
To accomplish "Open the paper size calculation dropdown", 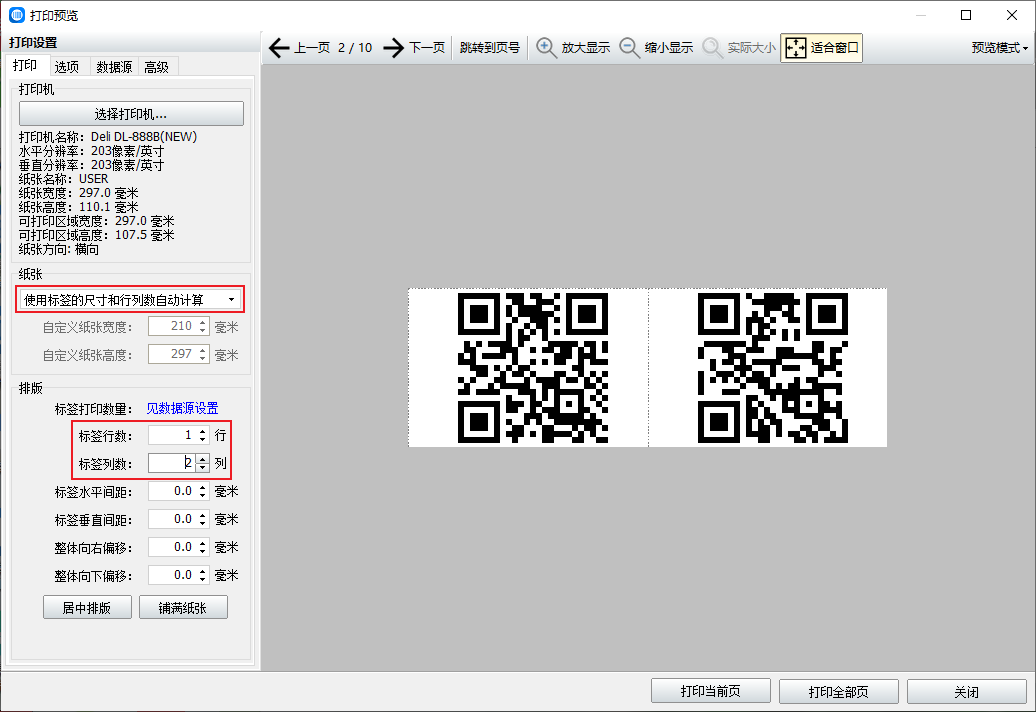I will (130, 300).
